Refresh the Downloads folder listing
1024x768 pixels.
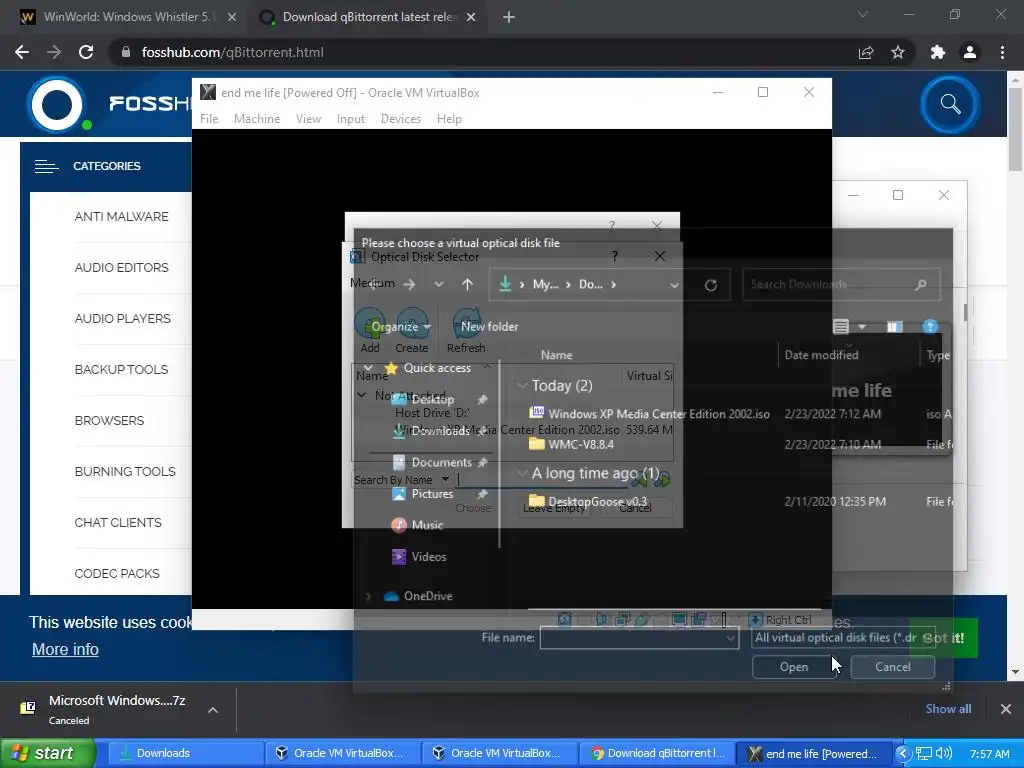click(x=711, y=285)
